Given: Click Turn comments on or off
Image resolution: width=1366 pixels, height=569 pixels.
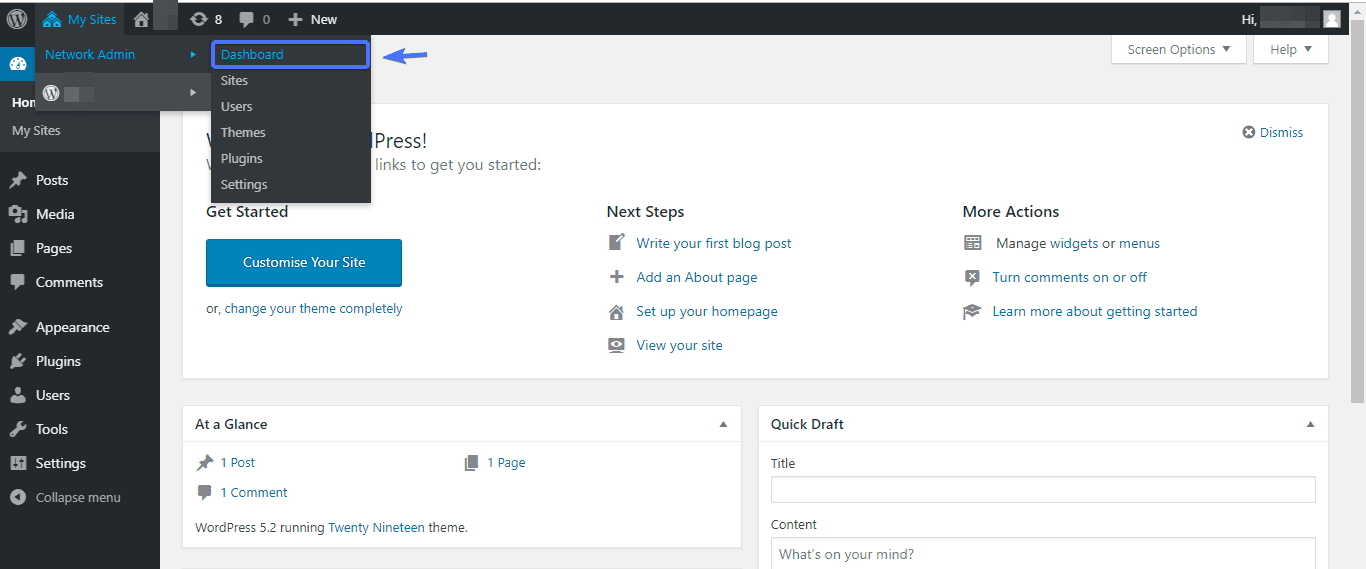Looking at the screenshot, I should [x=1069, y=277].
